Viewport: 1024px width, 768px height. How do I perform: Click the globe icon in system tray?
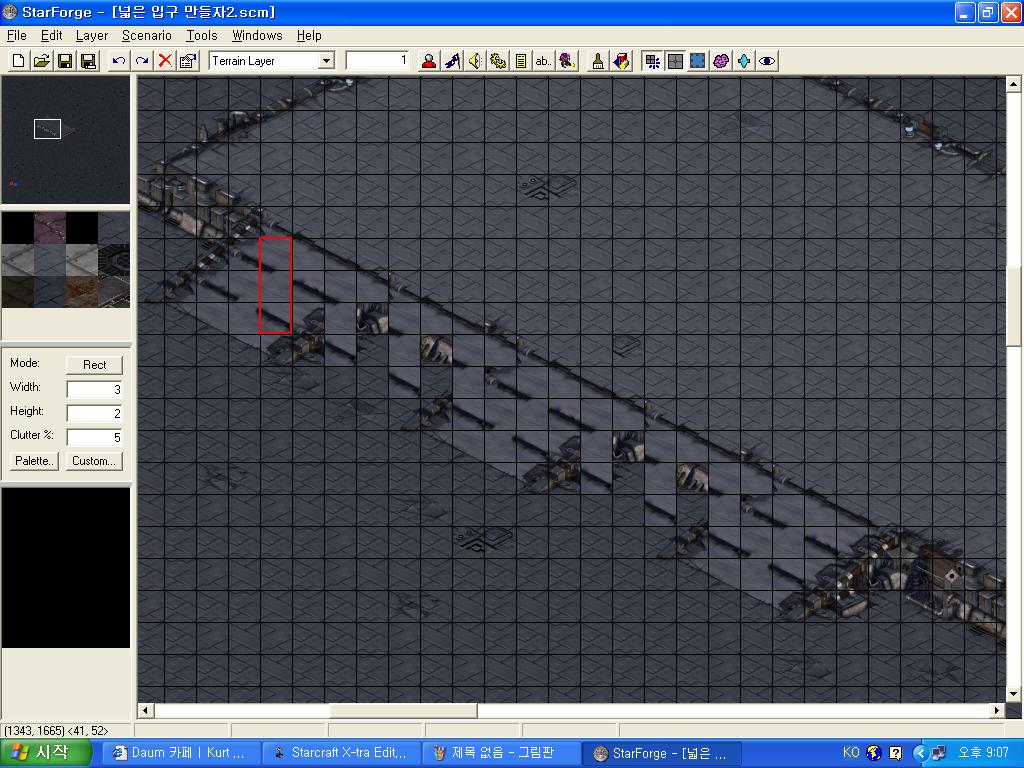(x=874, y=753)
